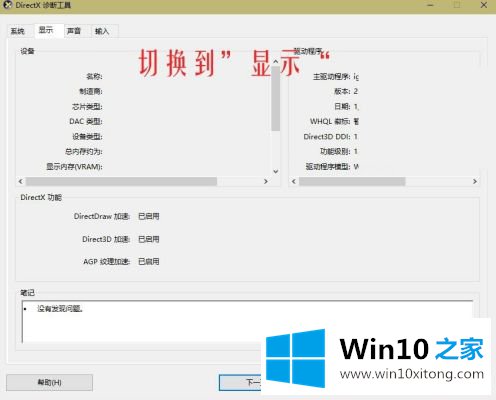This screenshot has height=400, width=496.
Task: Click the DirectDraw 加速 已启用 value
Action: click(149, 216)
